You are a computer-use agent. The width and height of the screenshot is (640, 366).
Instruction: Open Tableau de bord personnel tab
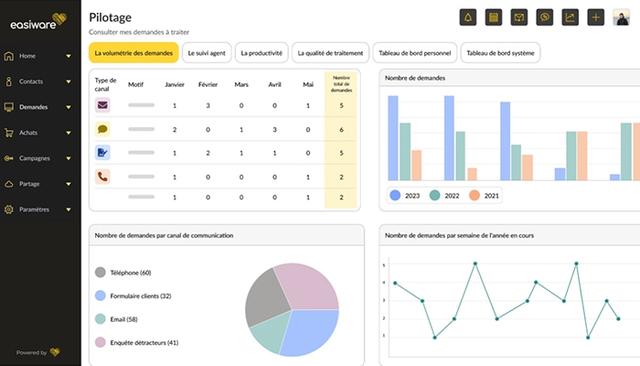pyautogui.click(x=415, y=53)
